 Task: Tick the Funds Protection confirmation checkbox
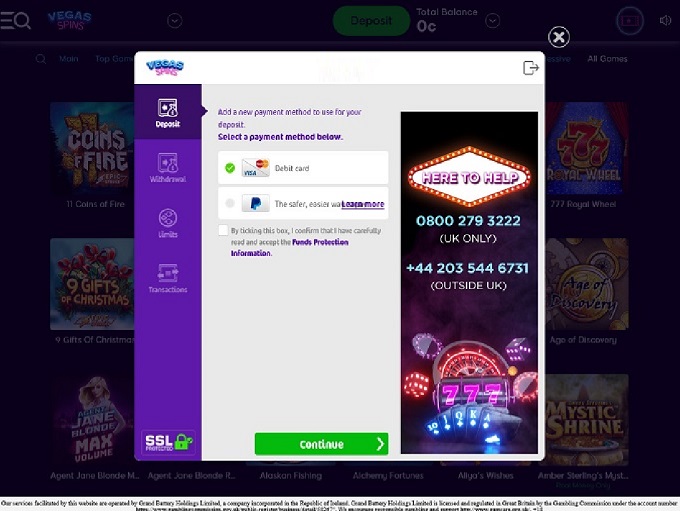[x=223, y=230]
